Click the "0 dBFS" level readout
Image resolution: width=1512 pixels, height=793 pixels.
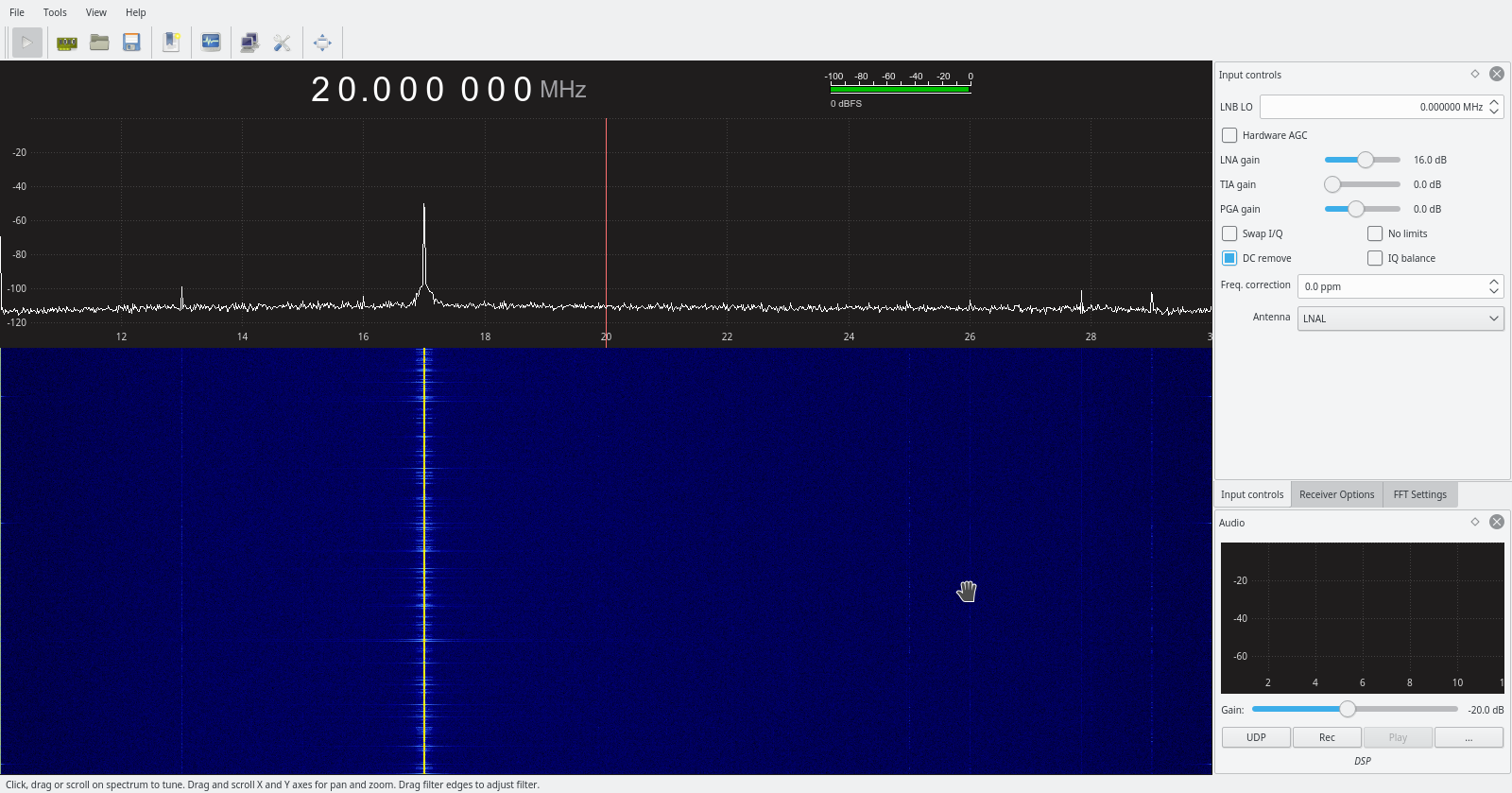point(846,104)
